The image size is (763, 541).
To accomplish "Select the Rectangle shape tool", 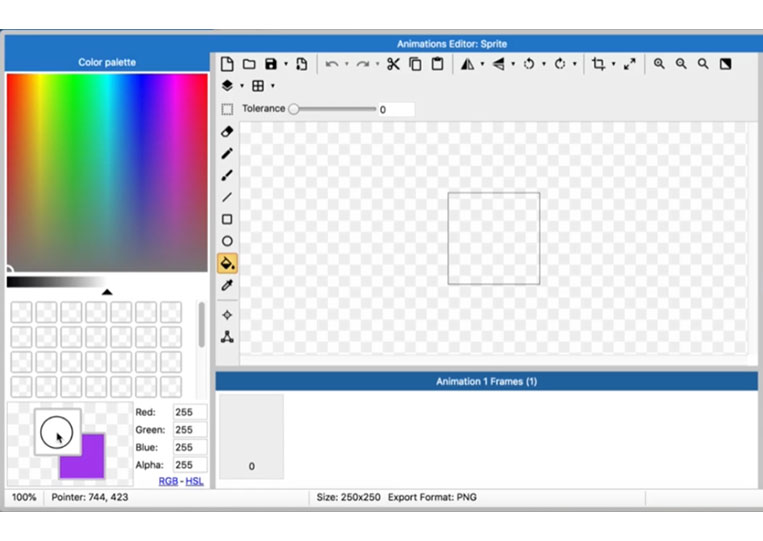I will (227, 219).
